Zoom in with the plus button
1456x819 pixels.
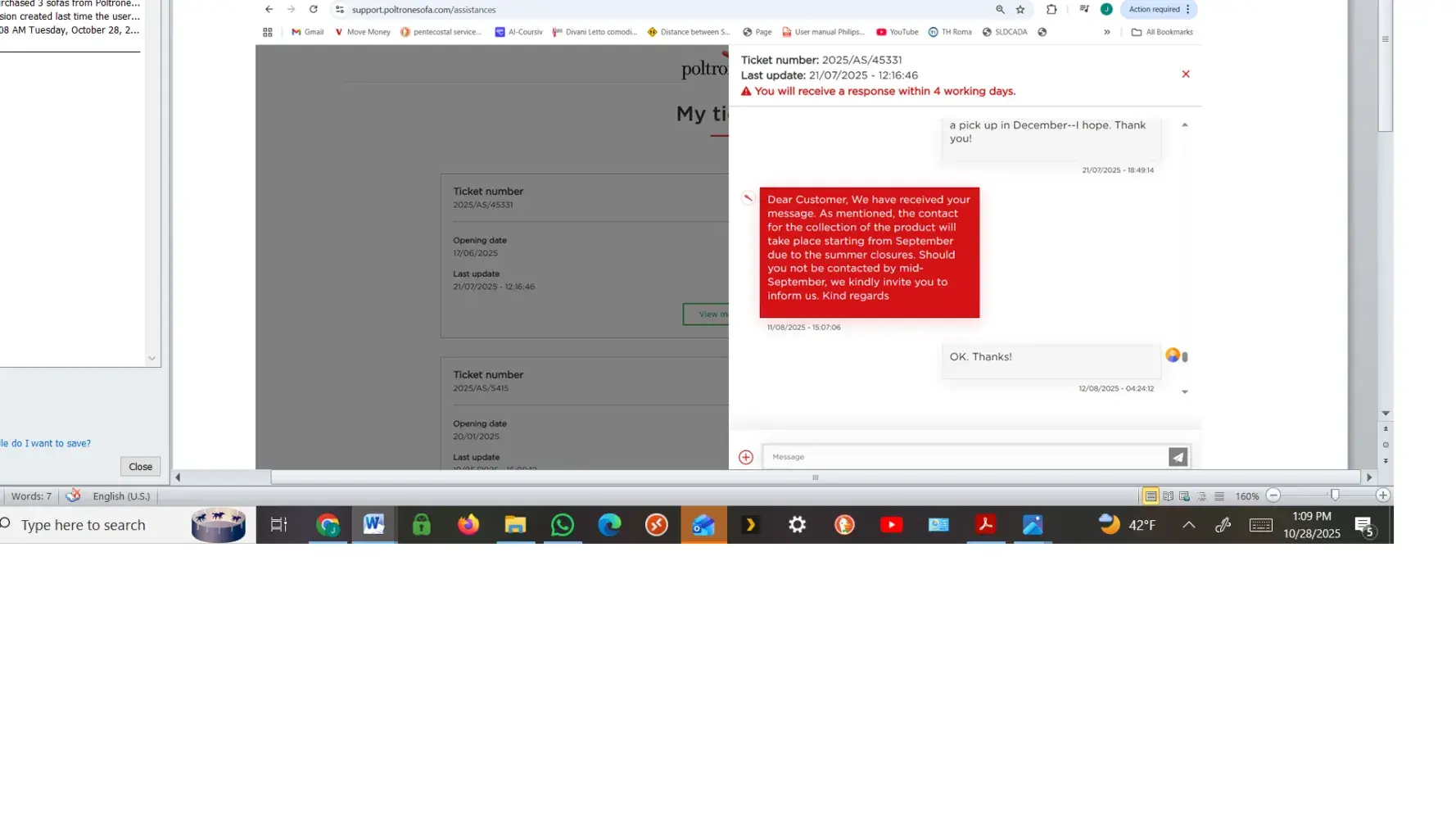click(1382, 495)
